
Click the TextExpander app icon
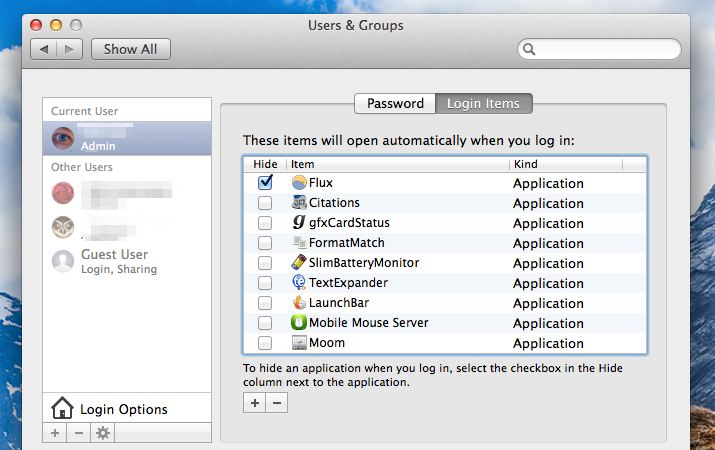pos(299,283)
